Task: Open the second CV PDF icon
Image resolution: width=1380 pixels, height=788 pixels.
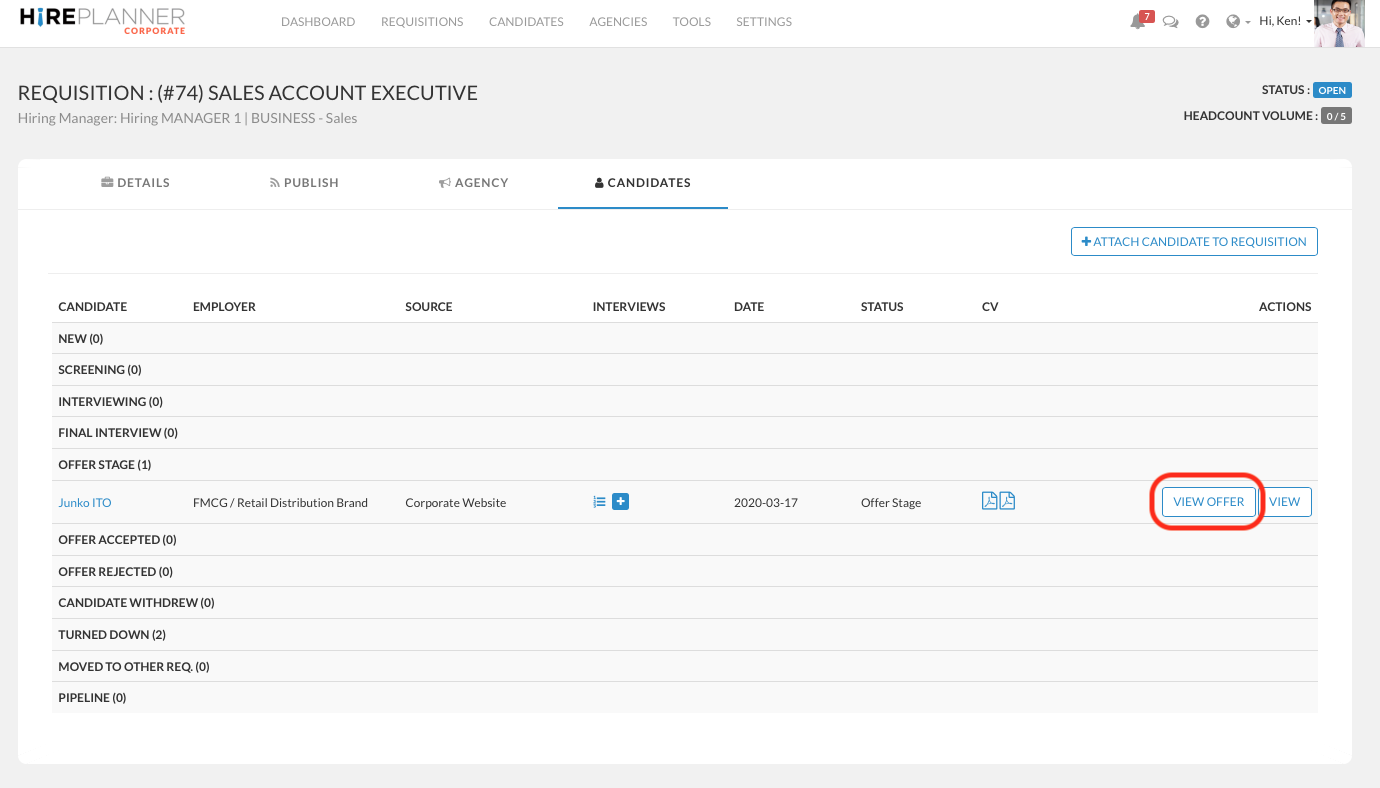Action: click(1007, 502)
